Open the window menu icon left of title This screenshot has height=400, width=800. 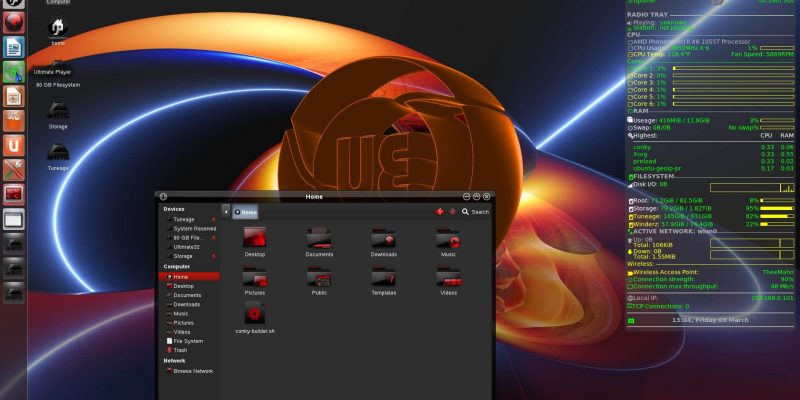[x=163, y=196]
